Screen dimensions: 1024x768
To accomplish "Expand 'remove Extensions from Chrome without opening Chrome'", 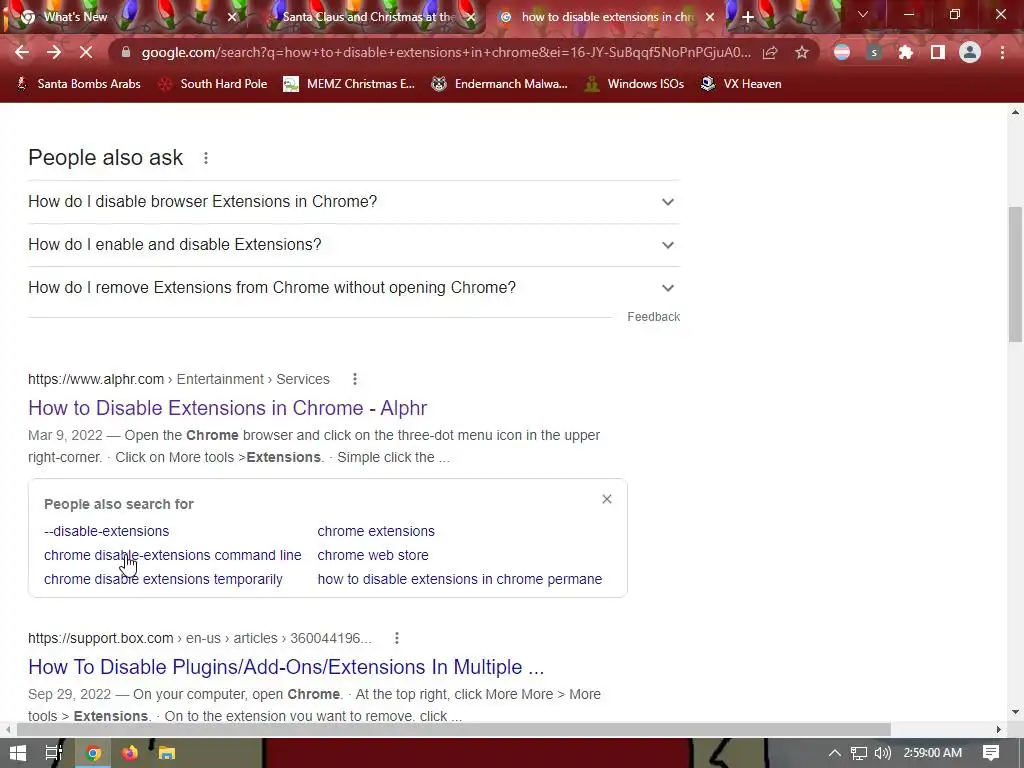I will click(x=354, y=288).
